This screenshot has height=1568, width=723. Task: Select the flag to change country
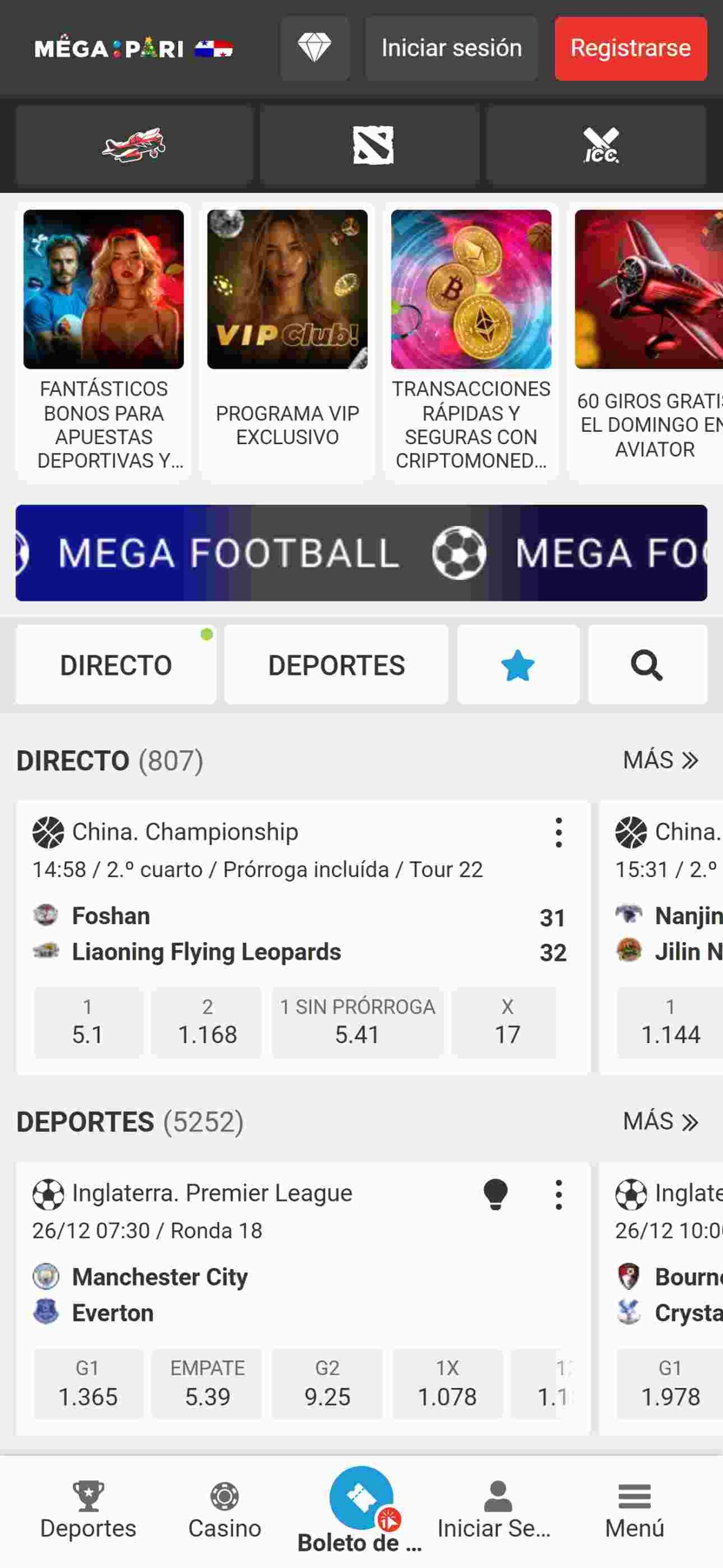[x=214, y=48]
